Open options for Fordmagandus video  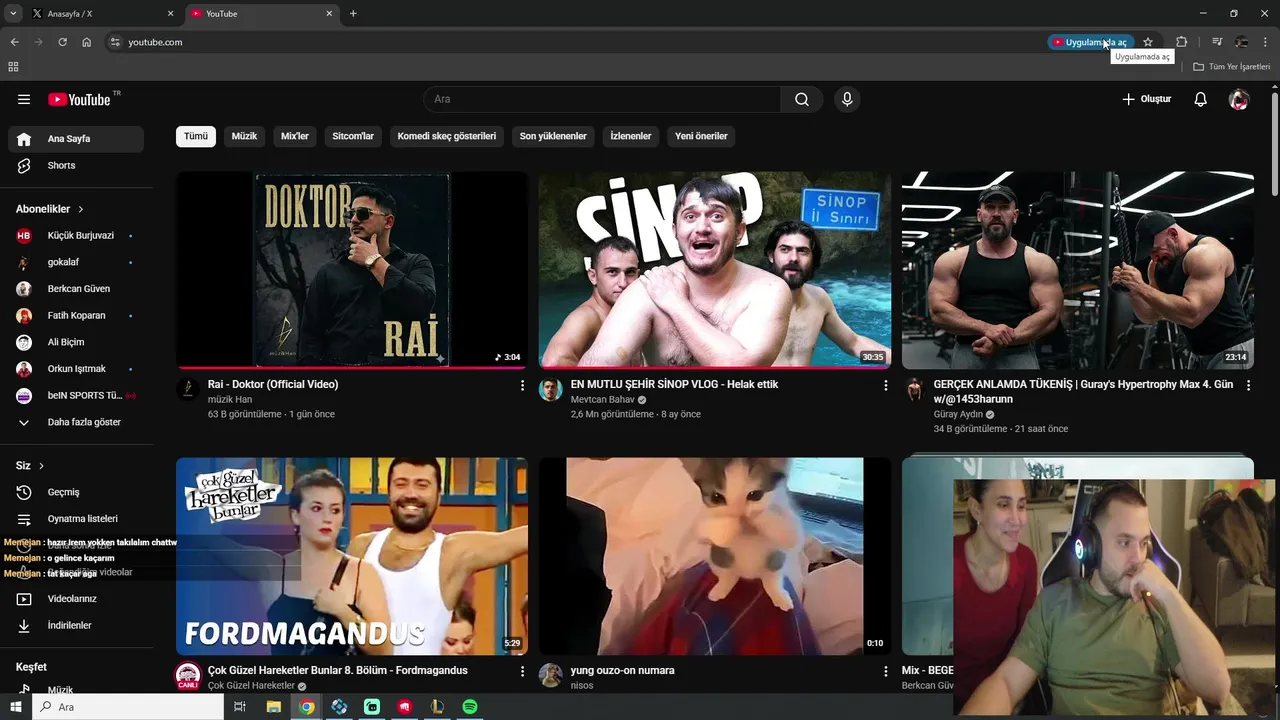click(x=522, y=671)
